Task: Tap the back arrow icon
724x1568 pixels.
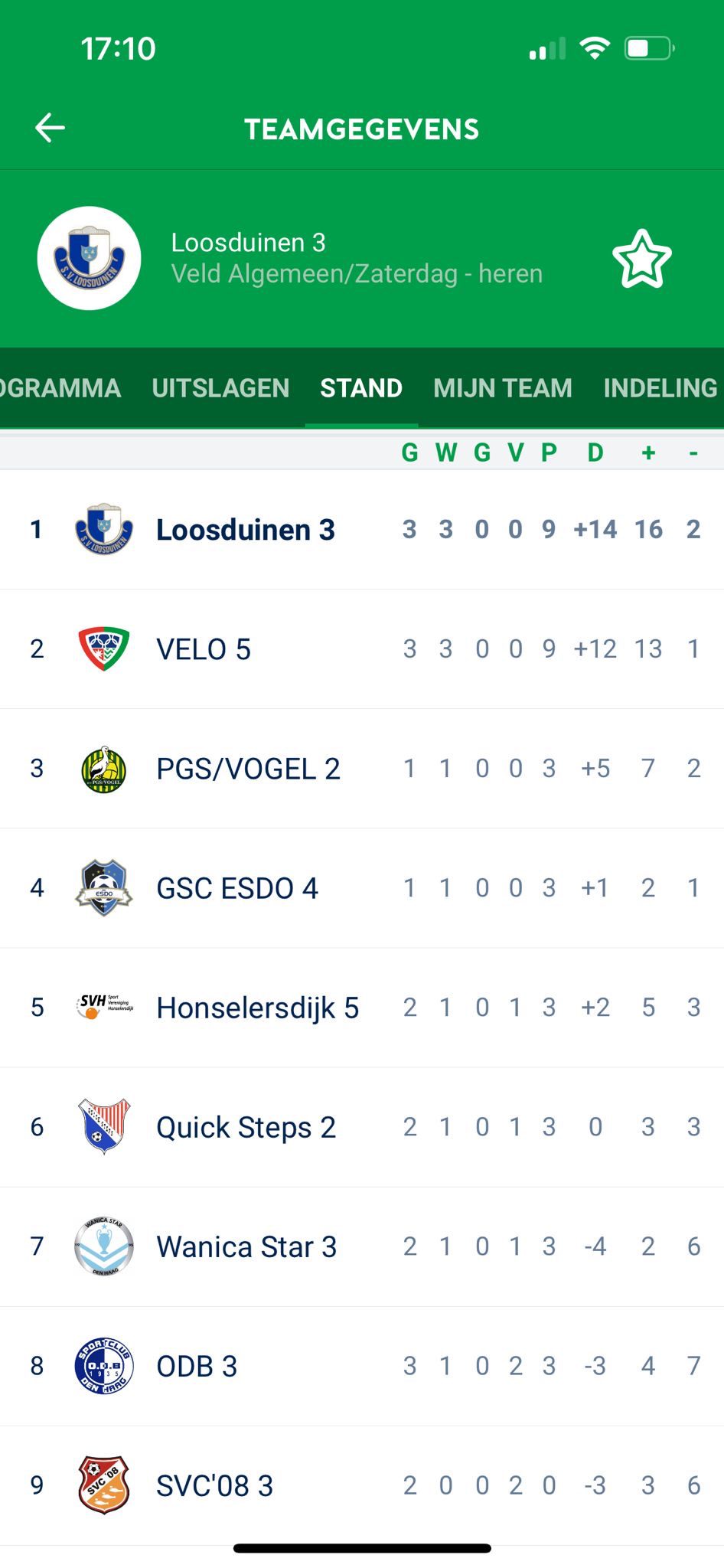Action: [x=51, y=128]
